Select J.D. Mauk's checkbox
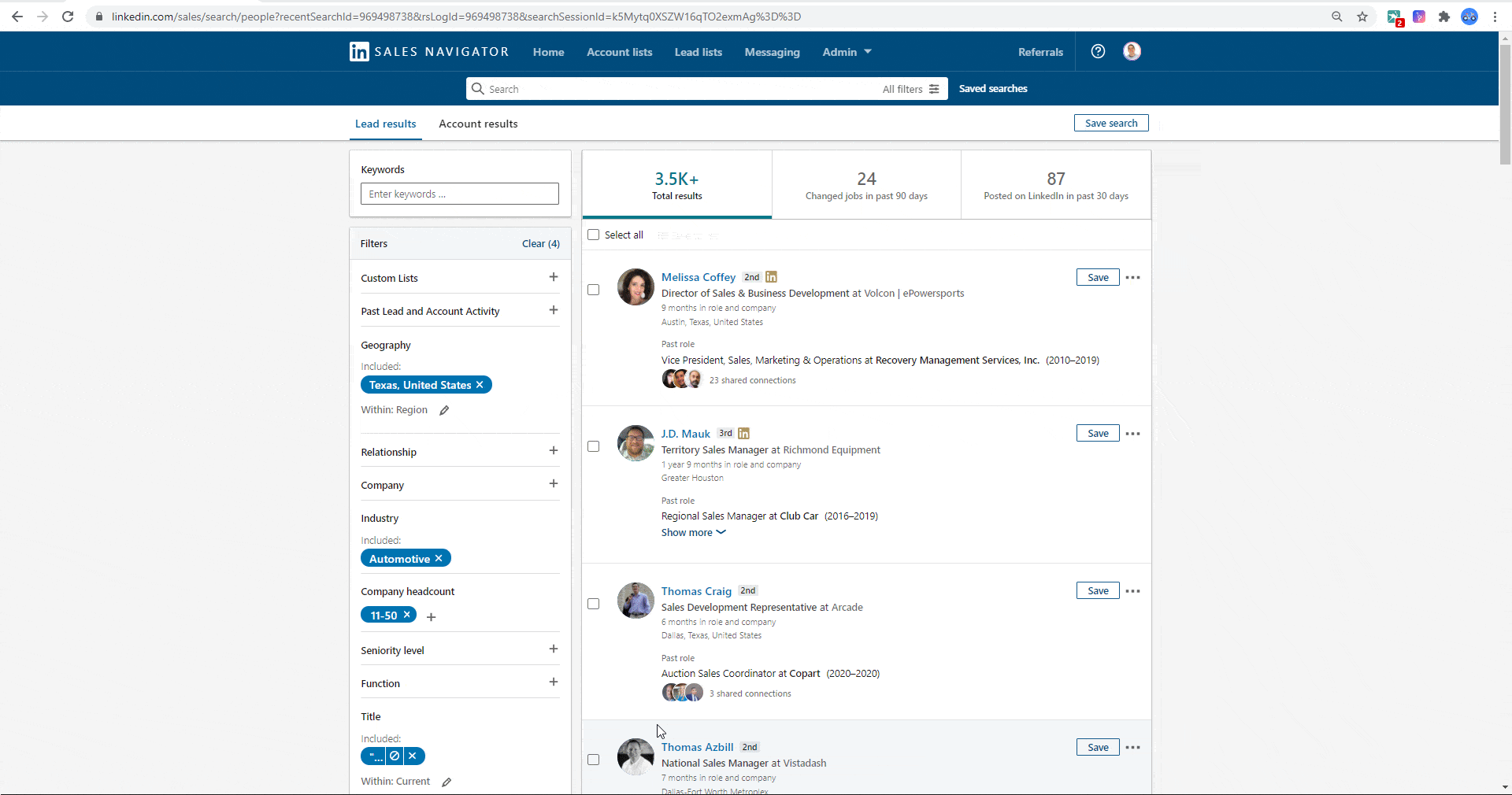1512x795 pixels. point(594,446)
